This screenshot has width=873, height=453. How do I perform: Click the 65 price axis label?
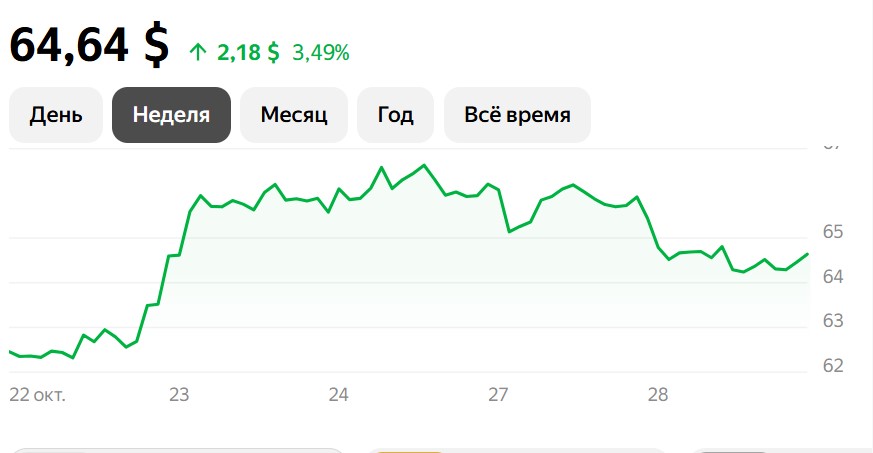click(833, 232)
